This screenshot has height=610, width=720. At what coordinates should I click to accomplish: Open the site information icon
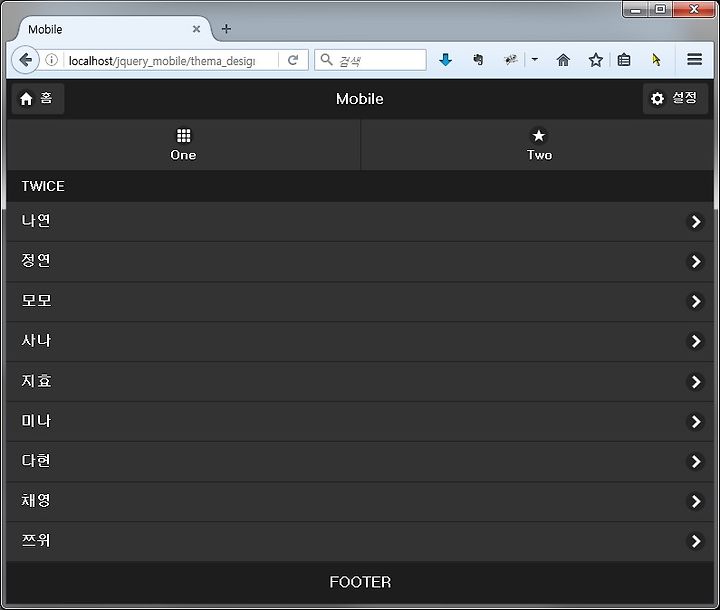pos(51,60)
